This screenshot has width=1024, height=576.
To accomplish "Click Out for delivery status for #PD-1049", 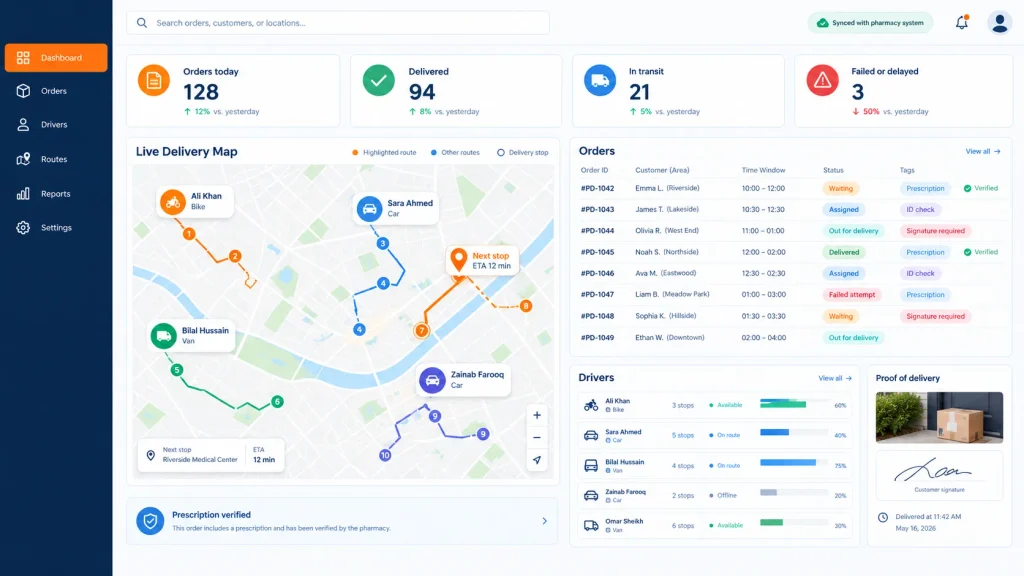I will click(854, 338).
